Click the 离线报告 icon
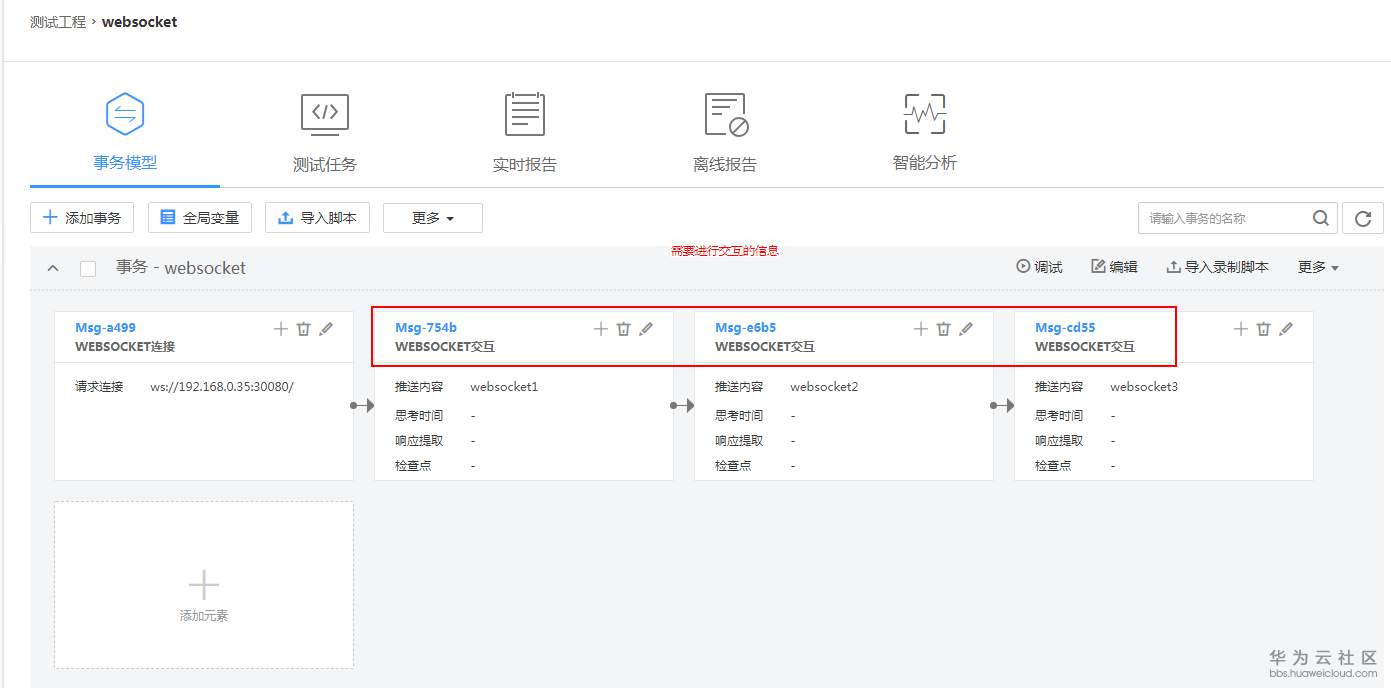 click(726, 114)
